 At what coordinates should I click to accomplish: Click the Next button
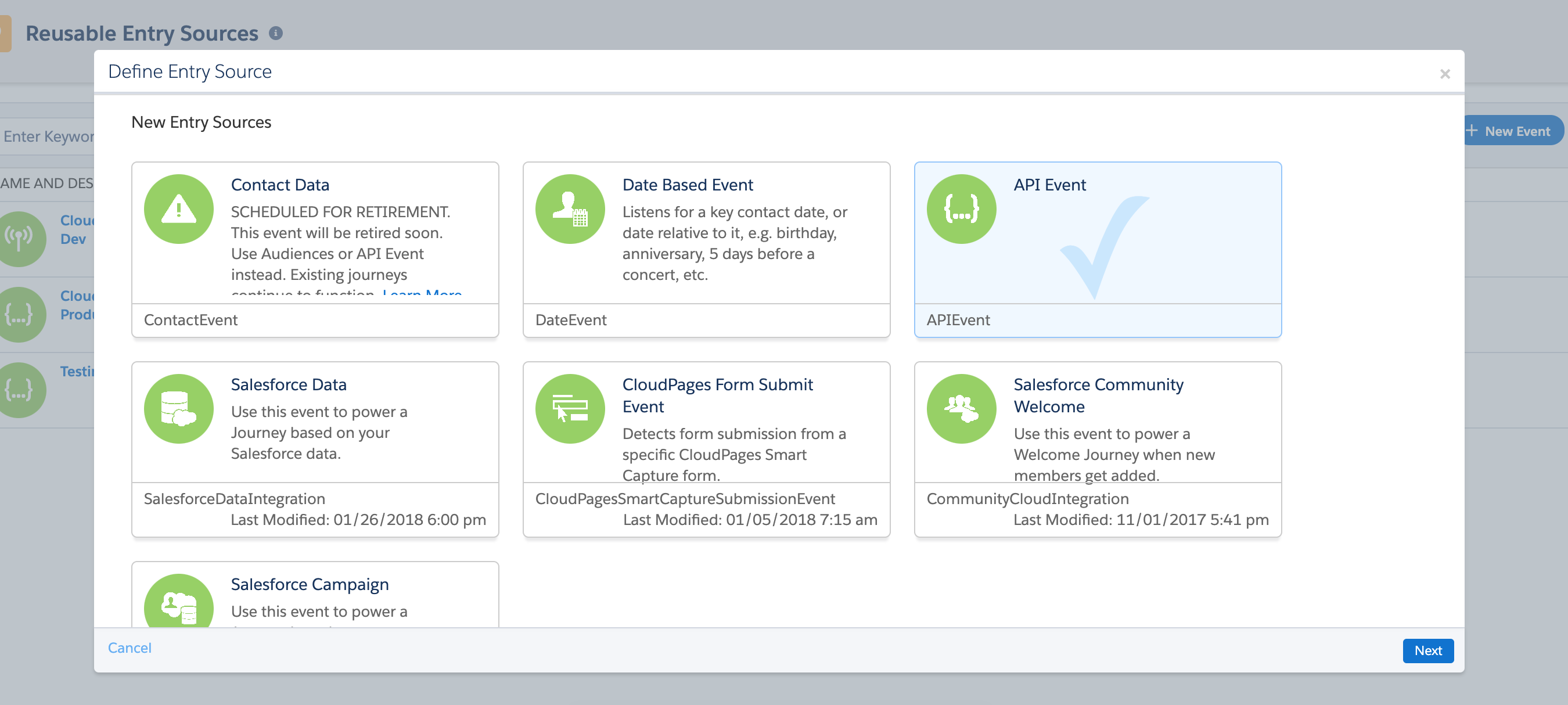1427,650
